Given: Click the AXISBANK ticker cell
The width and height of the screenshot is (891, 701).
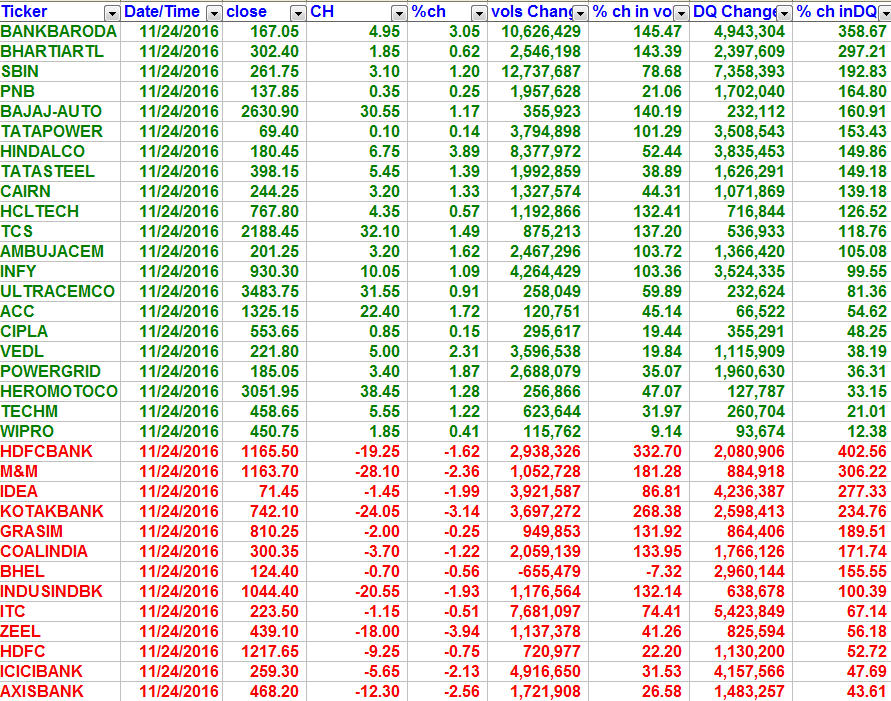Looking at the screenshot, I should (43, 691).
